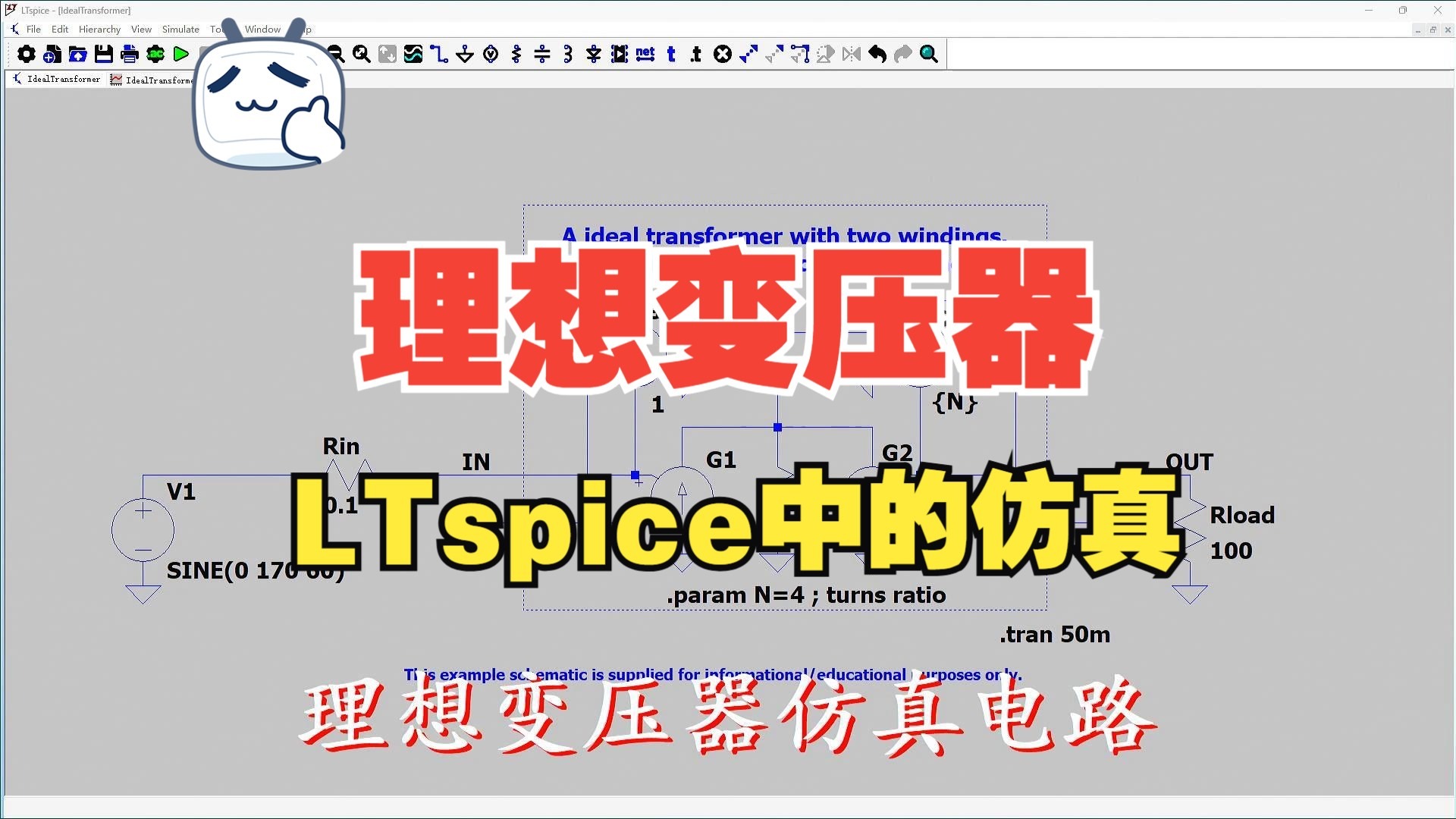Image resolution: width=1456 pixels, height=819 pixels.
Task: Click the Rload resistor label
Action: pos(1242,515)
